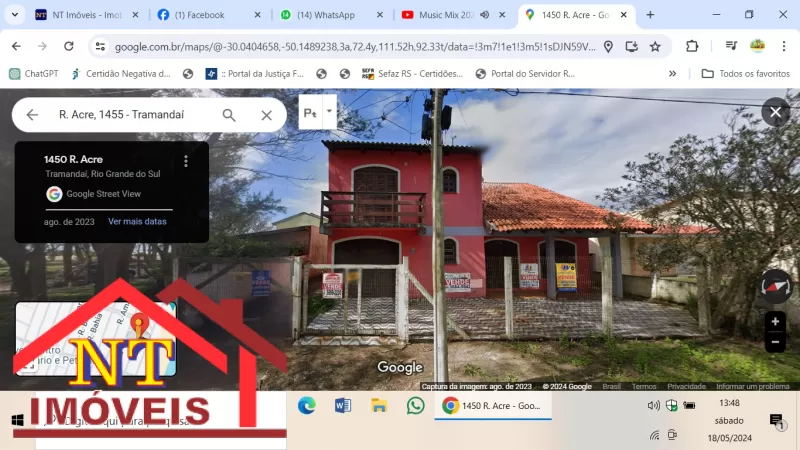Mute the Music Mix tab audio icon
This screenshot has width=800, height=450.
tap(485, 15)
